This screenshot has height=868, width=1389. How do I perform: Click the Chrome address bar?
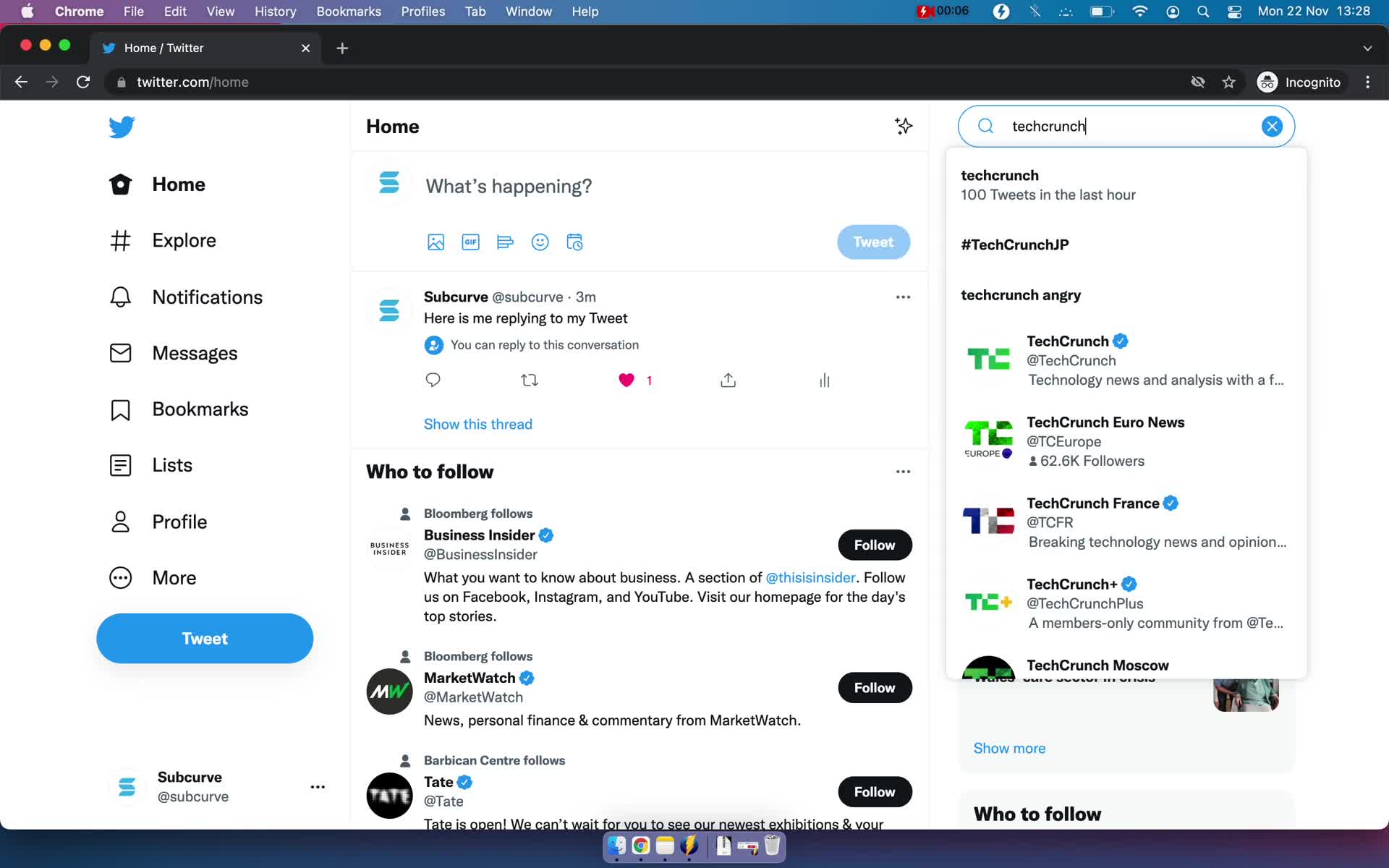click(x=644, y=82)
